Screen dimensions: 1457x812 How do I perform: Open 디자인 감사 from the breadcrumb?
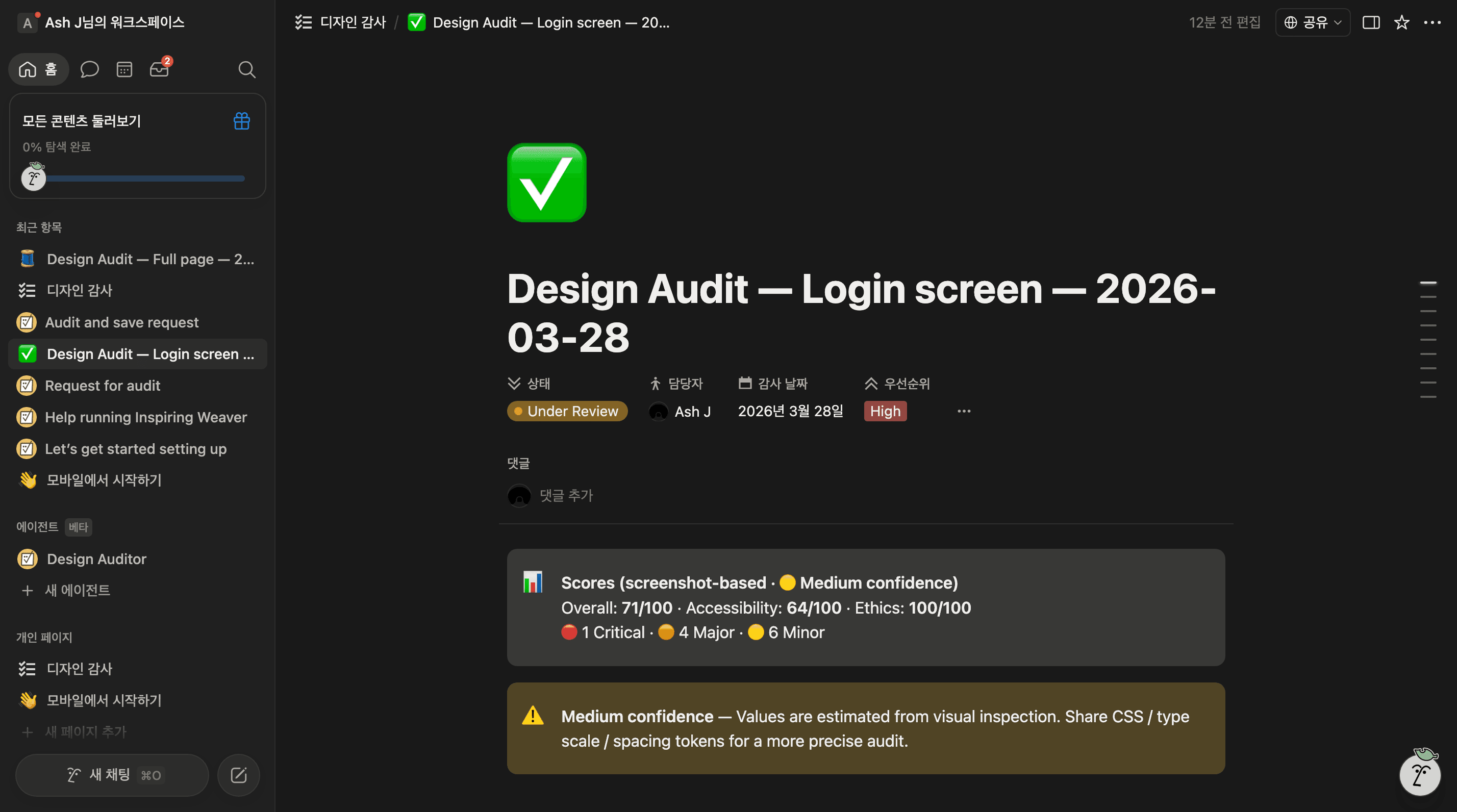point(353,22)
